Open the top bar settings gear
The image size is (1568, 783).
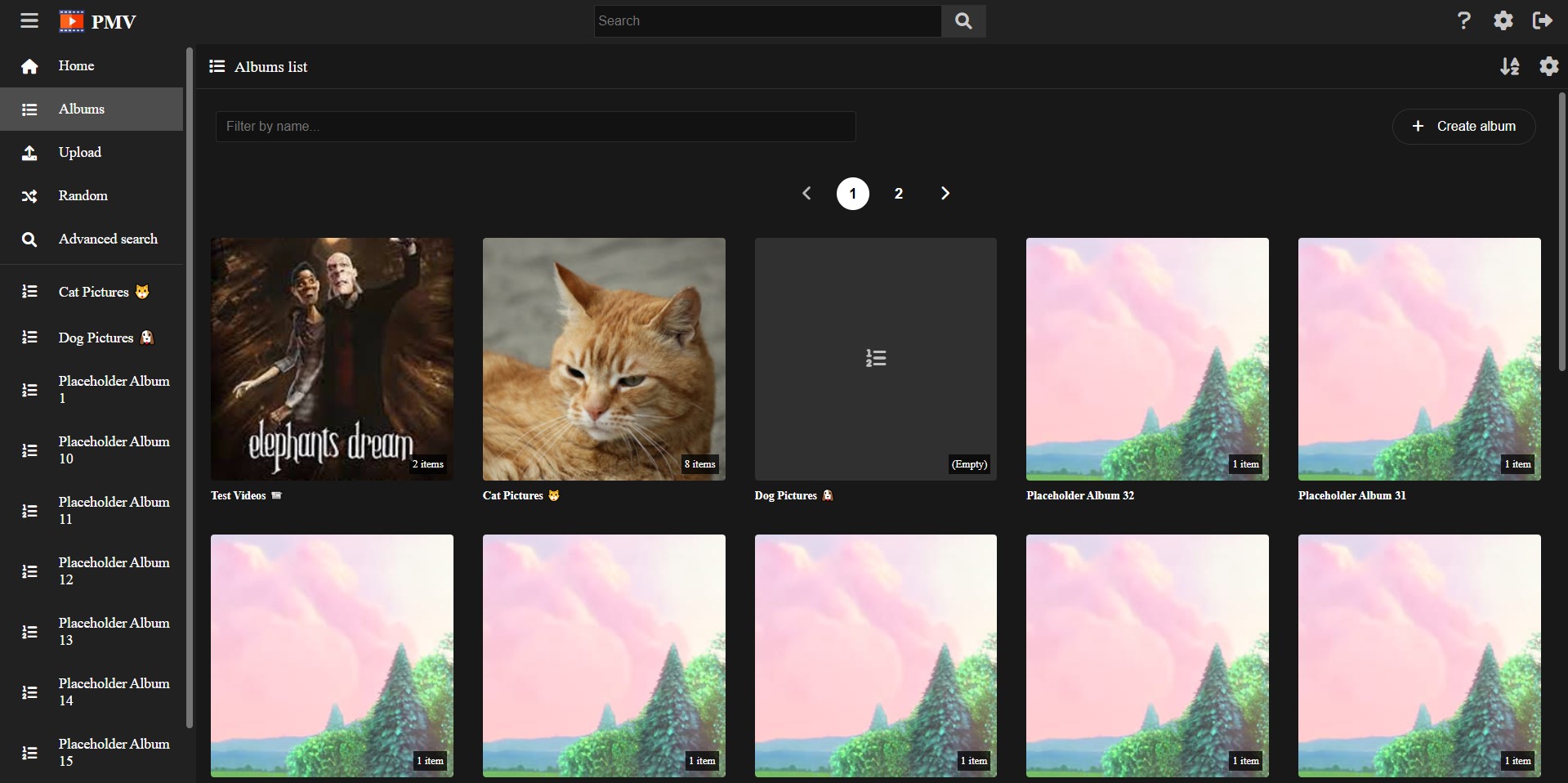click(x=1503, y=20)
